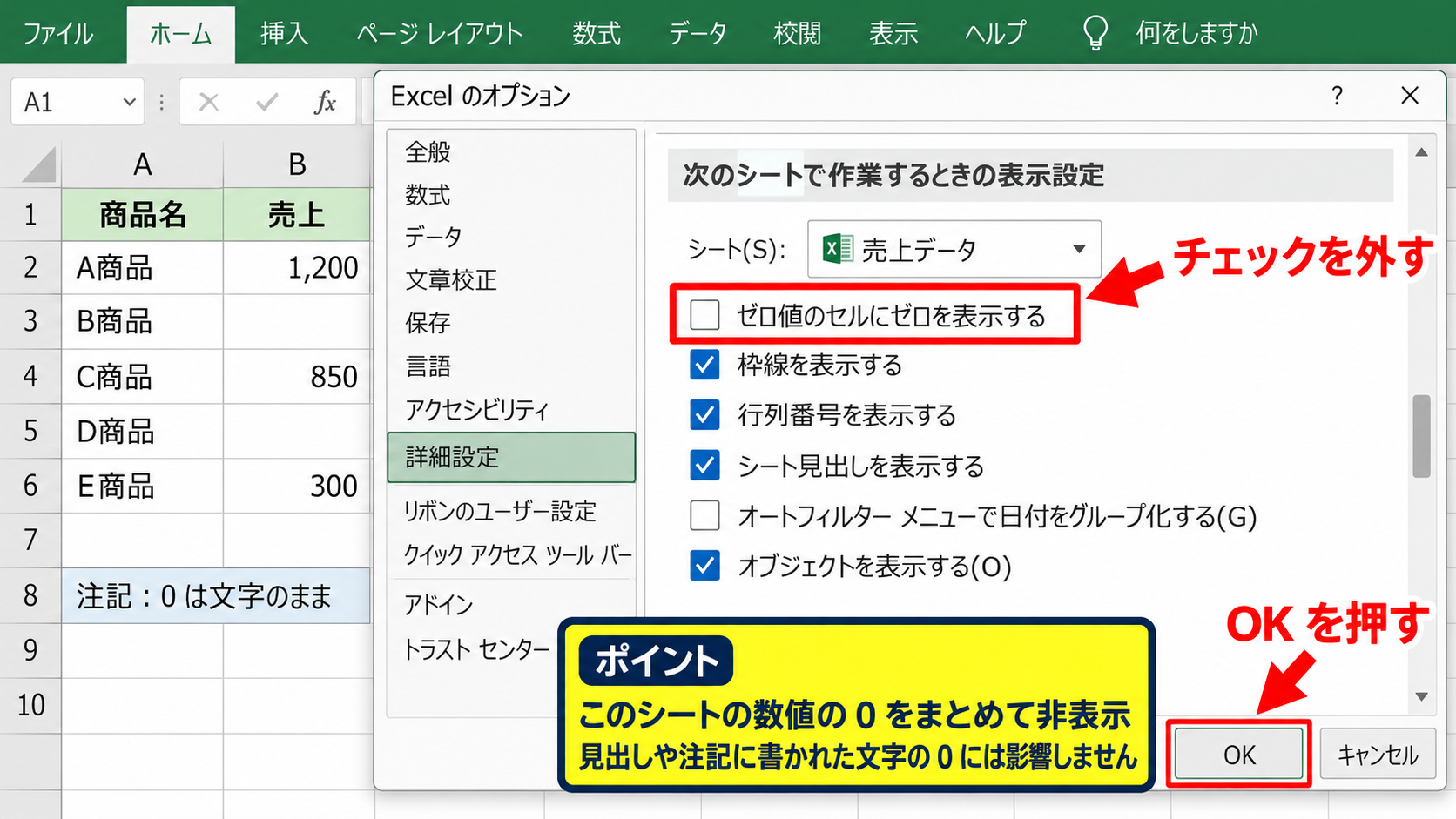This screenshot has width=1456, height=819.
Task: Click the dialog scrollbar down arrow
Action: point(1421,696)
